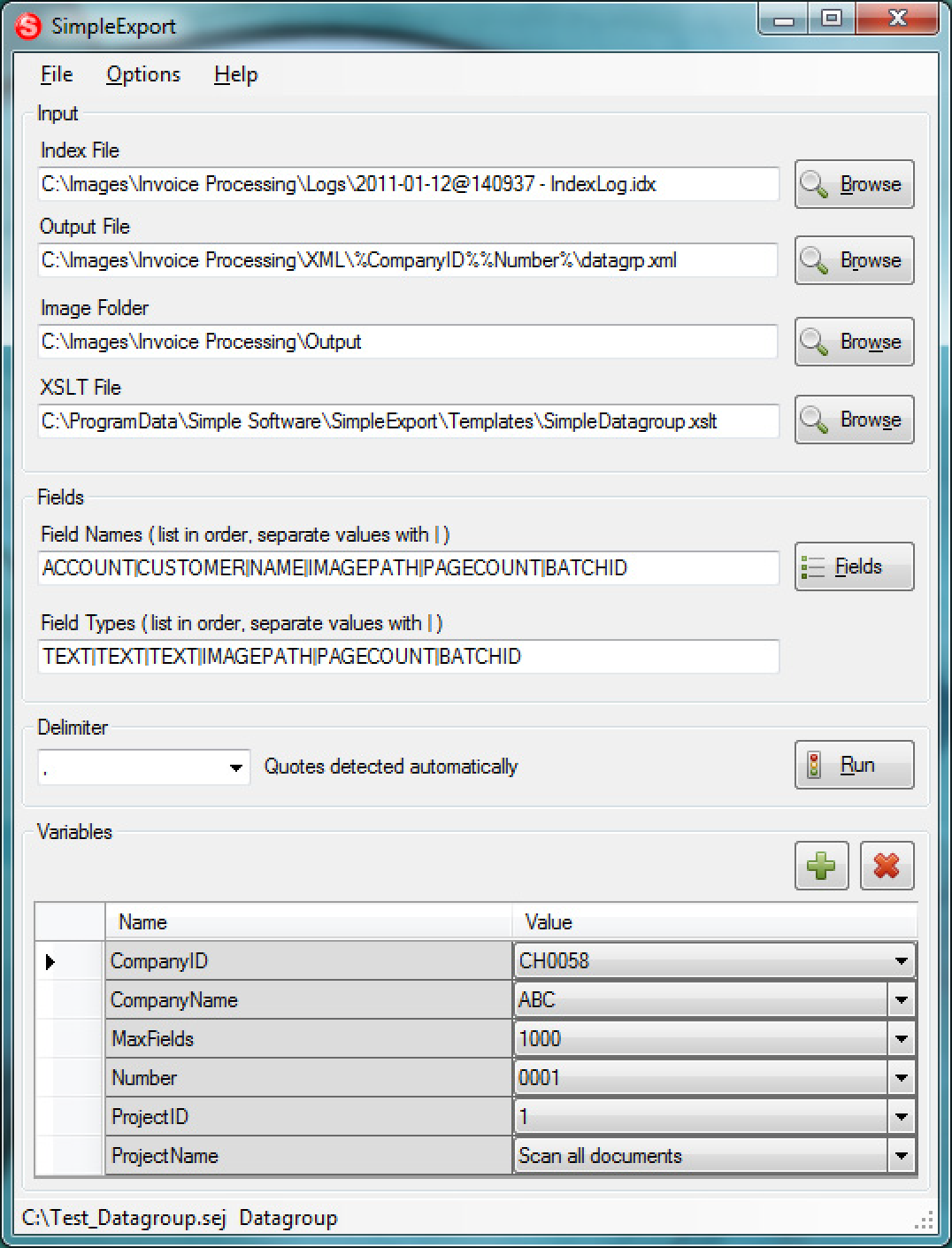Image resolution: width=952 pixels, height=1248 pixels.
Task: Open the Help menu
Action: click(235, 74)
